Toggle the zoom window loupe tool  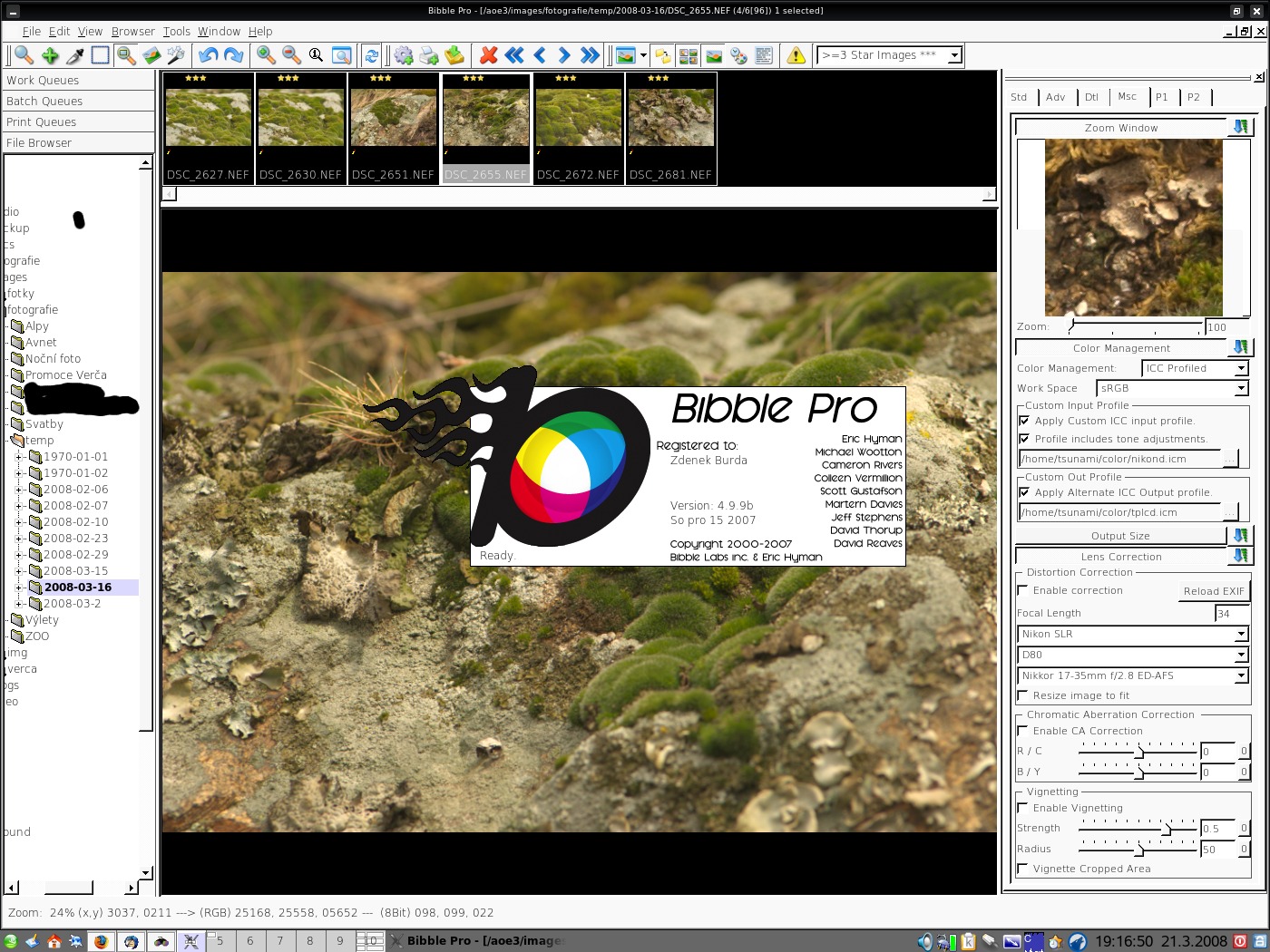coord(126,55)
